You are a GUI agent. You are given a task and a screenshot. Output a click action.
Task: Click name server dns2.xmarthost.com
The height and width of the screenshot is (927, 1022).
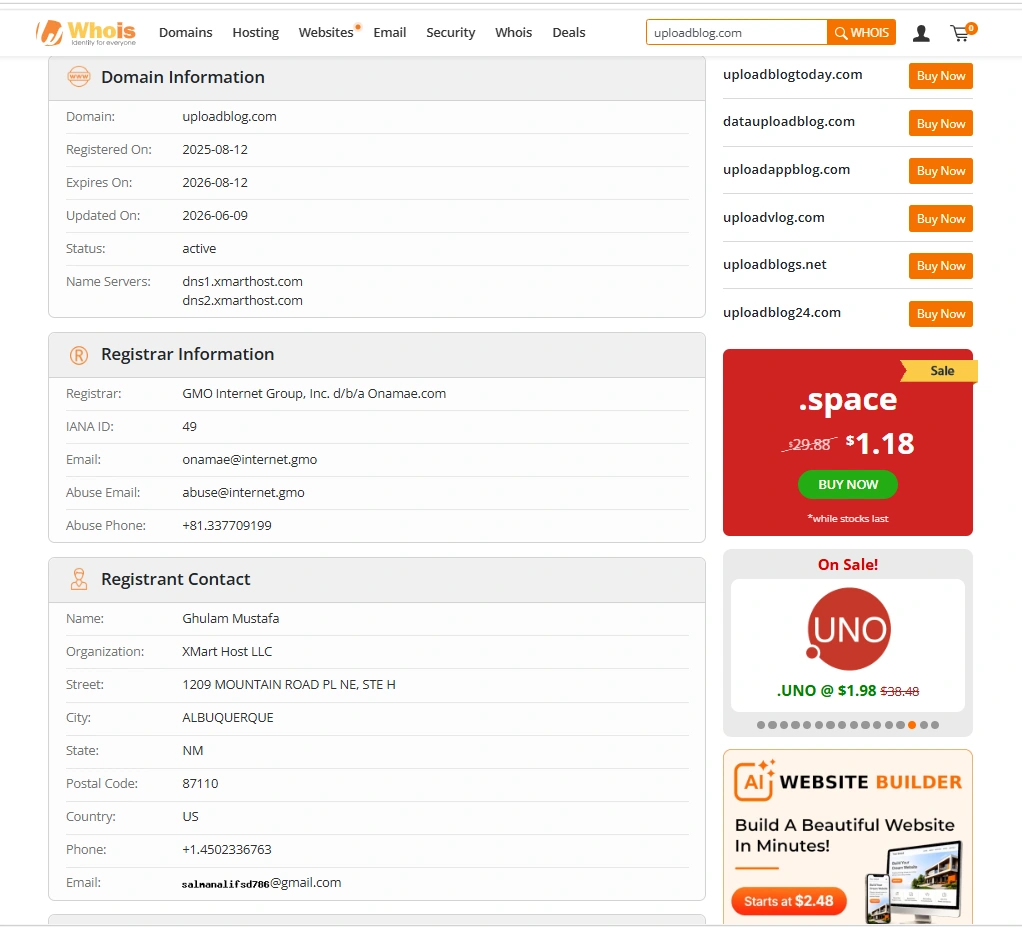click(x=242, y=301)
